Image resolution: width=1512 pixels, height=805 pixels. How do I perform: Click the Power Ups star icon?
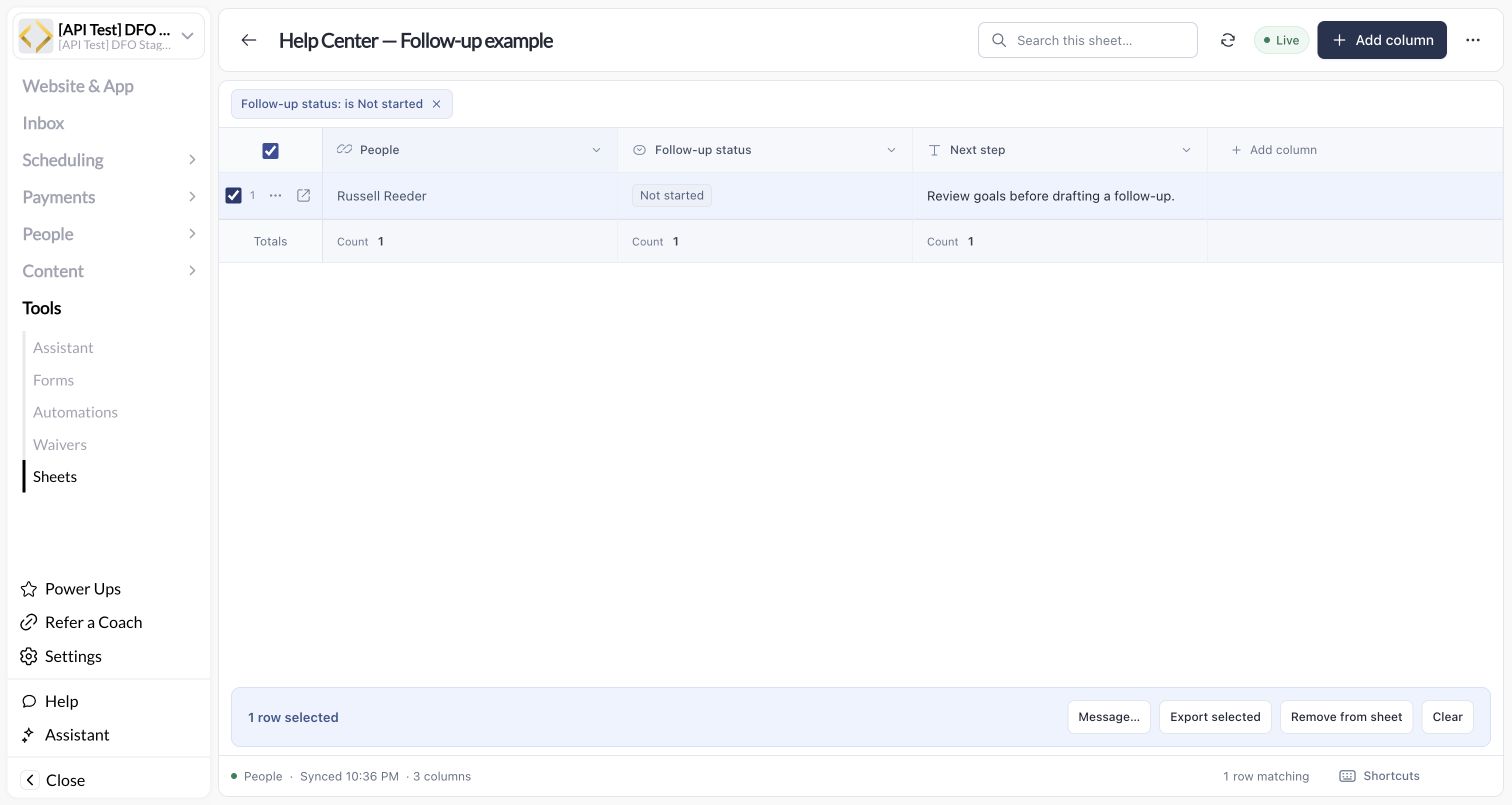tap(29, 589)
